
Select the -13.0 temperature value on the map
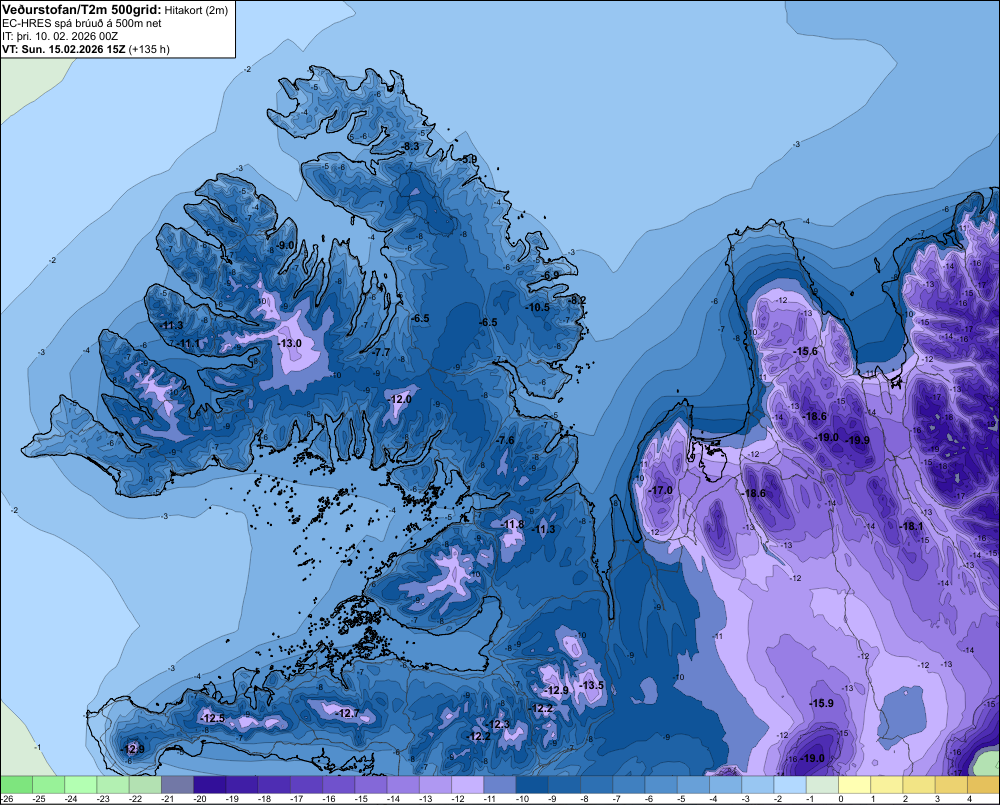pos(289,343)
